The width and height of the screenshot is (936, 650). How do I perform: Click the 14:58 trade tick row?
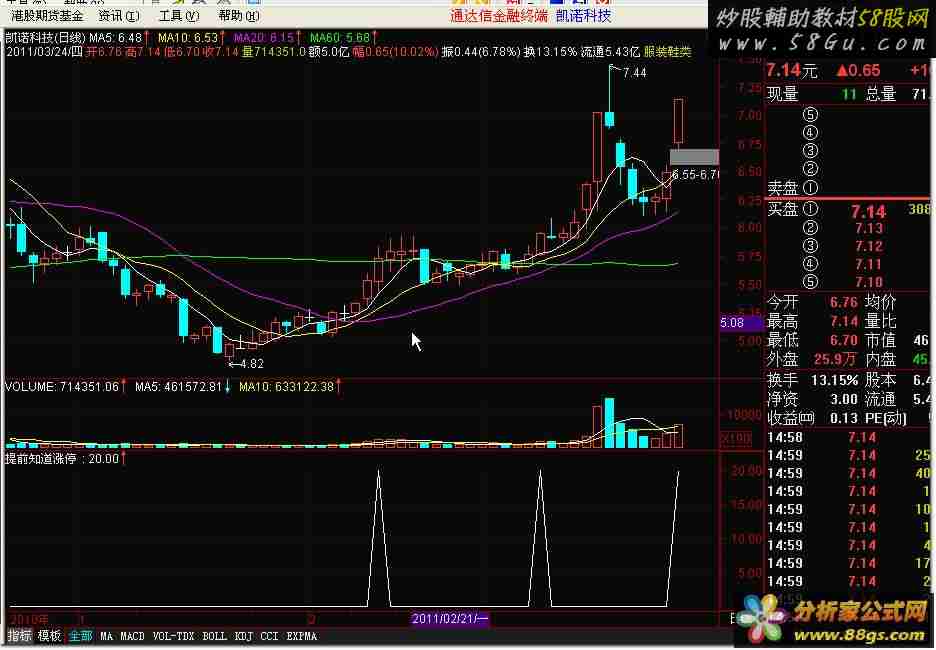click(x=850, y=438)
